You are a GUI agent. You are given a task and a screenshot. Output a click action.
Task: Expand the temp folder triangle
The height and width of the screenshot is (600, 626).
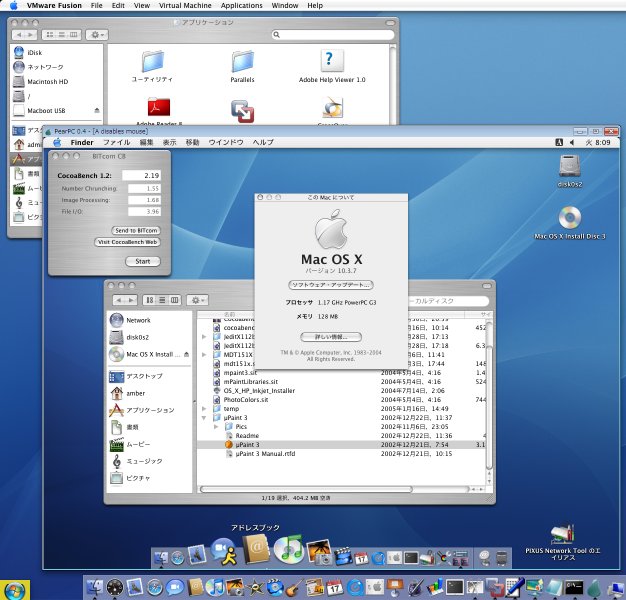(x=204, y=409)
